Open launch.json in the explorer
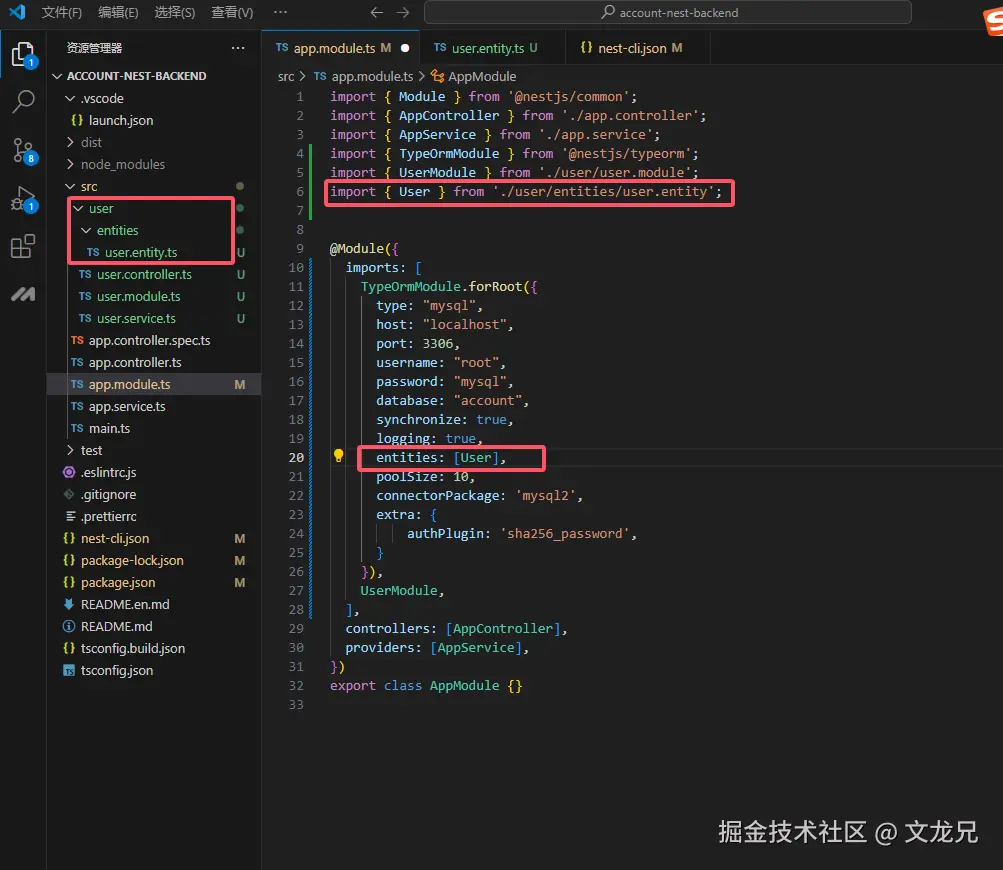Screen dimensions: 1003x870 (154, 120)
